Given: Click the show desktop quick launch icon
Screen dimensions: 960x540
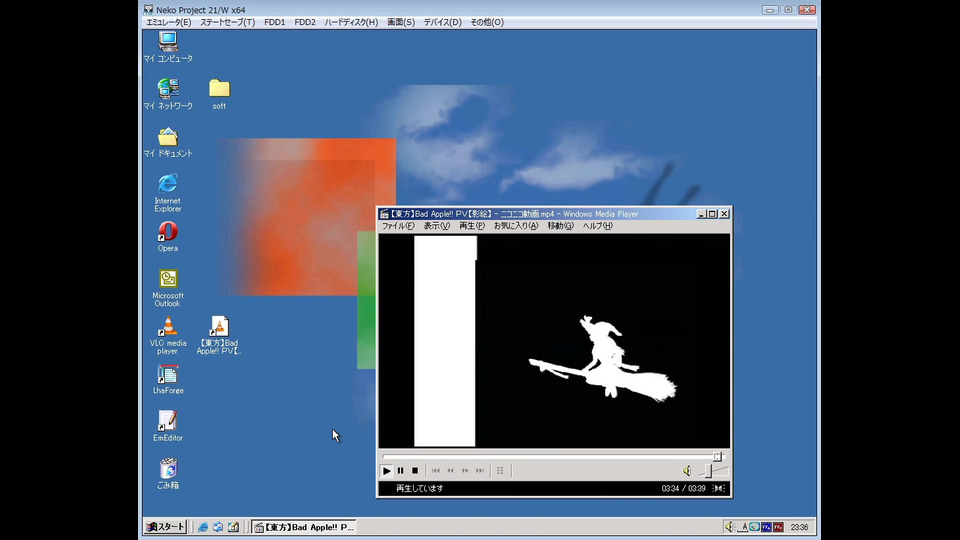Looking at the screenshot, I should point(233,527).
